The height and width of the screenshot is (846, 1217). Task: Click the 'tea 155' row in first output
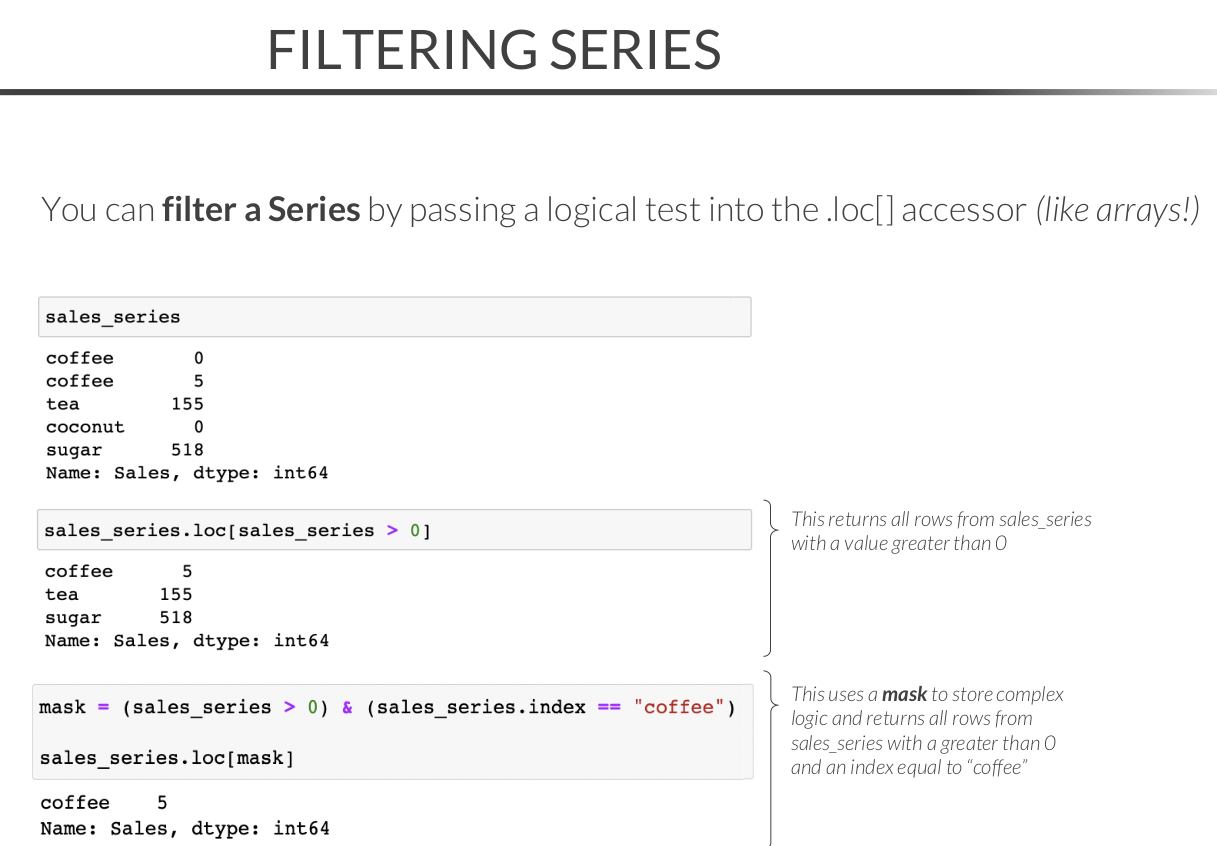click(124, 404)
